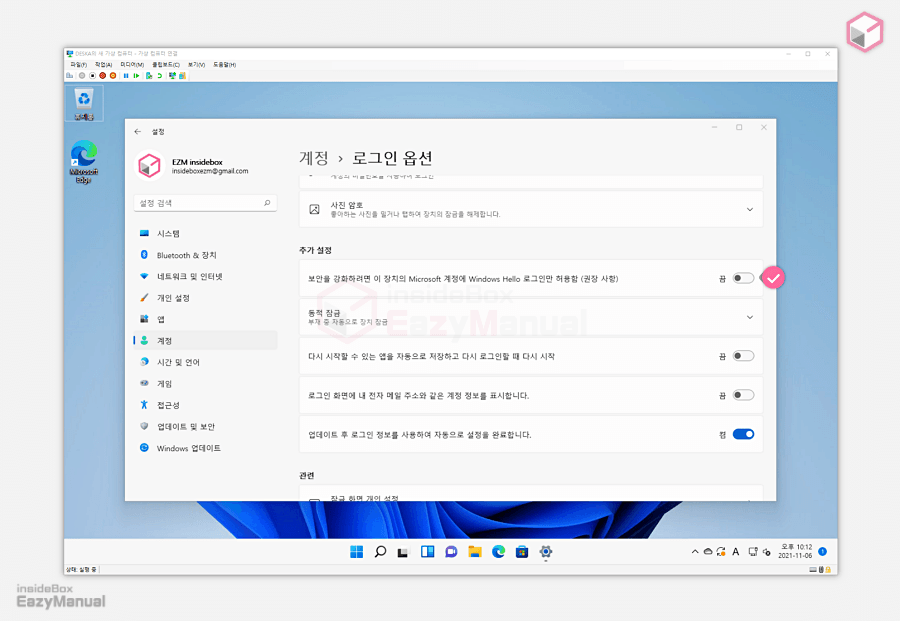This screenshot has width=900, height=621.
Task: Click the green Revert arrow toolbar icon
Action: pyautogui.click(x=160, y=75)
